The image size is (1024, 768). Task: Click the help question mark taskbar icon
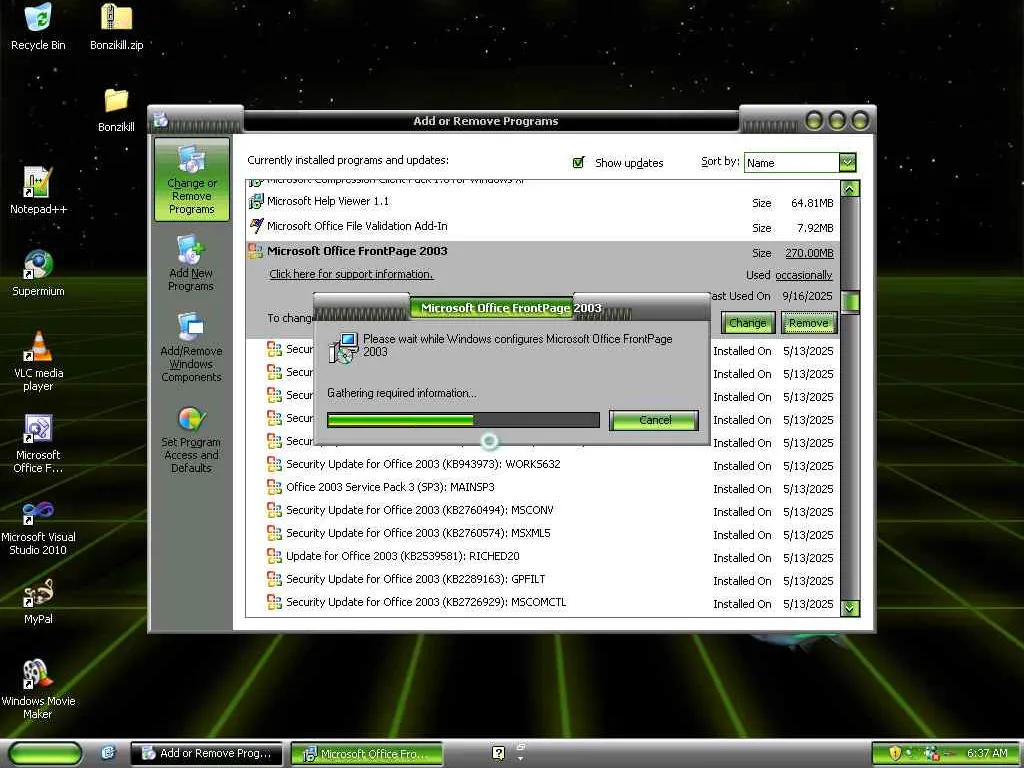click(x=498, y=753)
